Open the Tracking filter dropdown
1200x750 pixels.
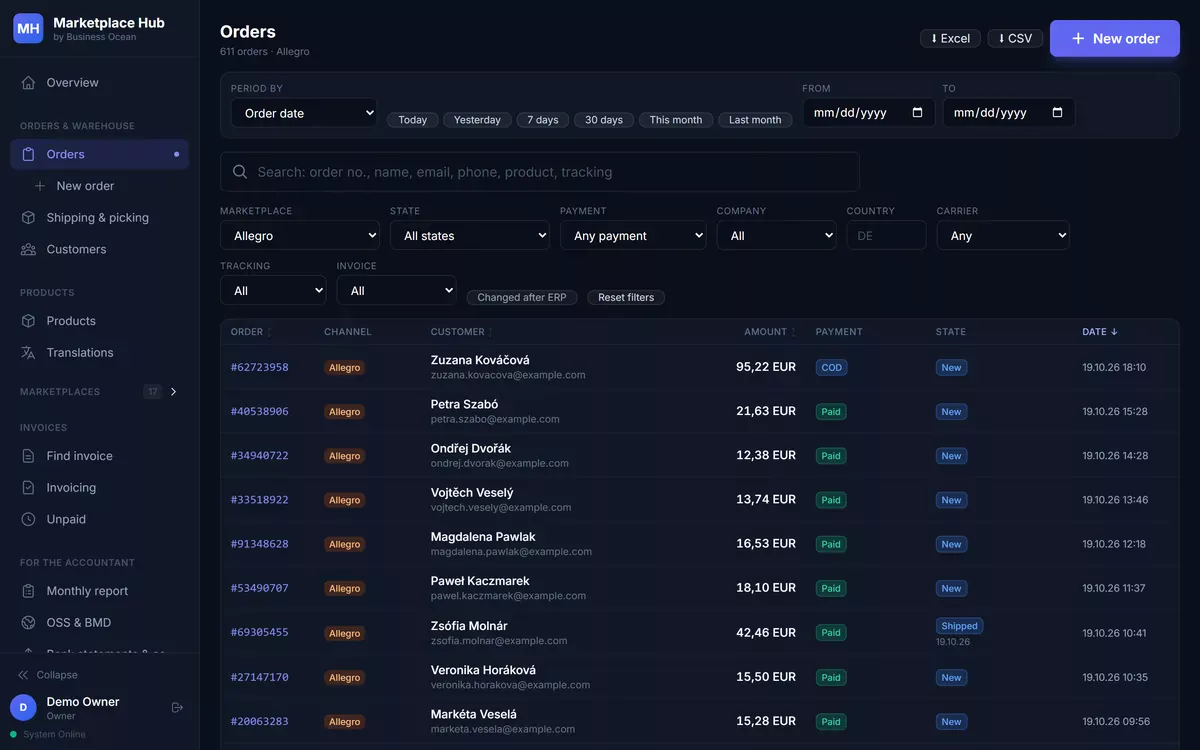(273, 291)
